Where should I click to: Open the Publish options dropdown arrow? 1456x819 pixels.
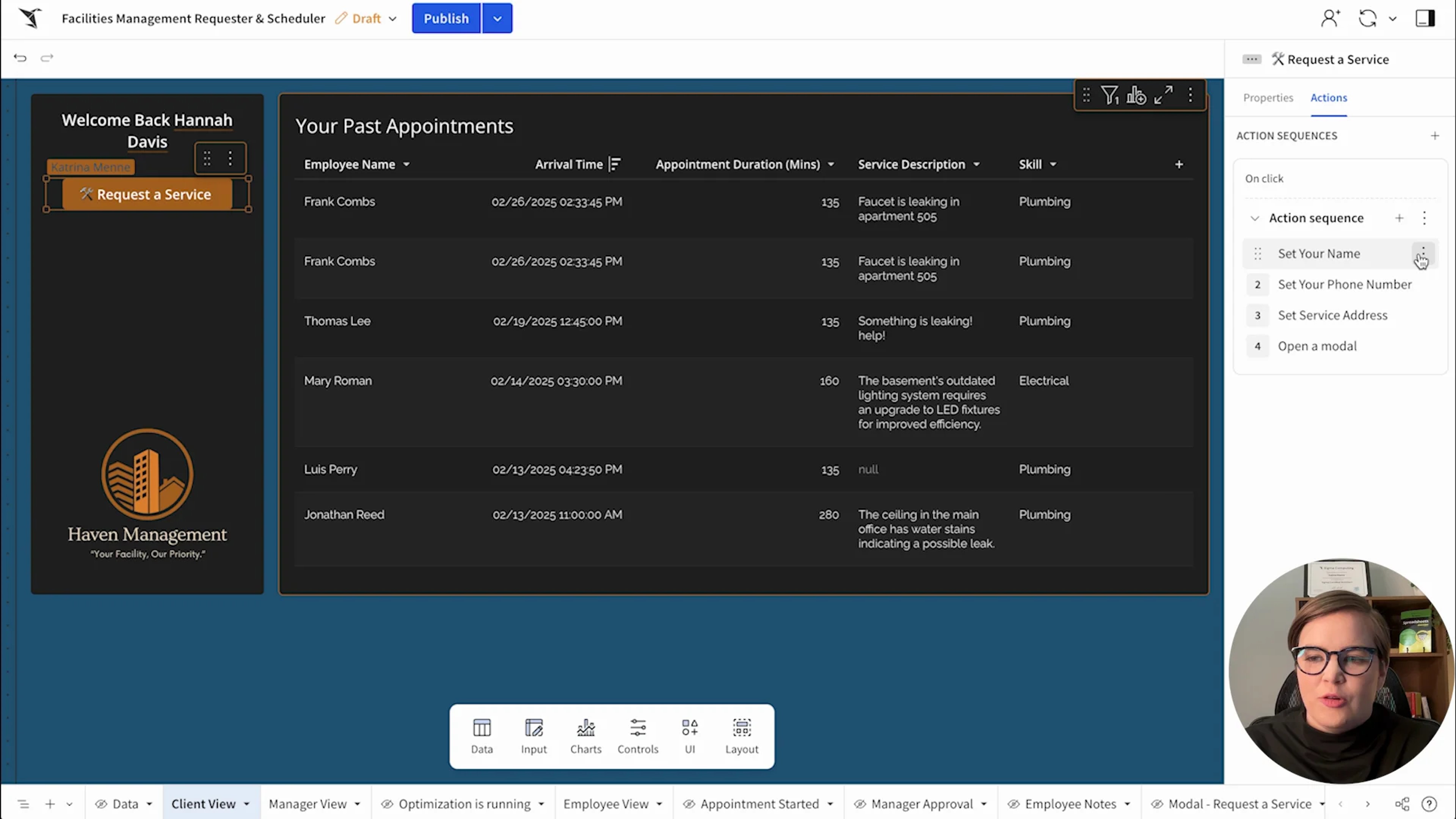[497, 18]
